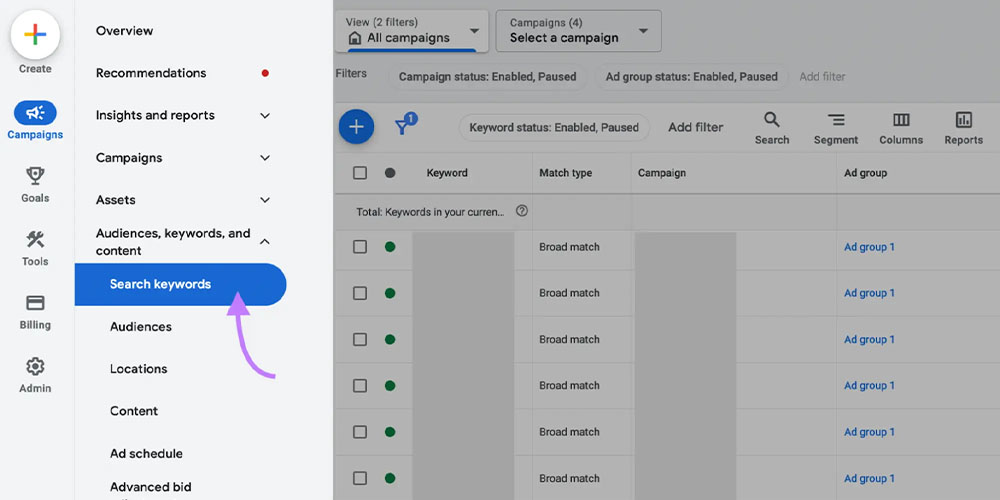Click Add filter beside Keyword status chip
Image resolution: width=1000 pixels, height=500 pixels.
pyautogui.click(x=696, y=128)
